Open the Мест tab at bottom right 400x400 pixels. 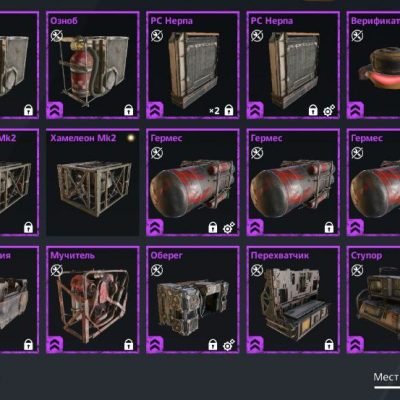[386, 378]
